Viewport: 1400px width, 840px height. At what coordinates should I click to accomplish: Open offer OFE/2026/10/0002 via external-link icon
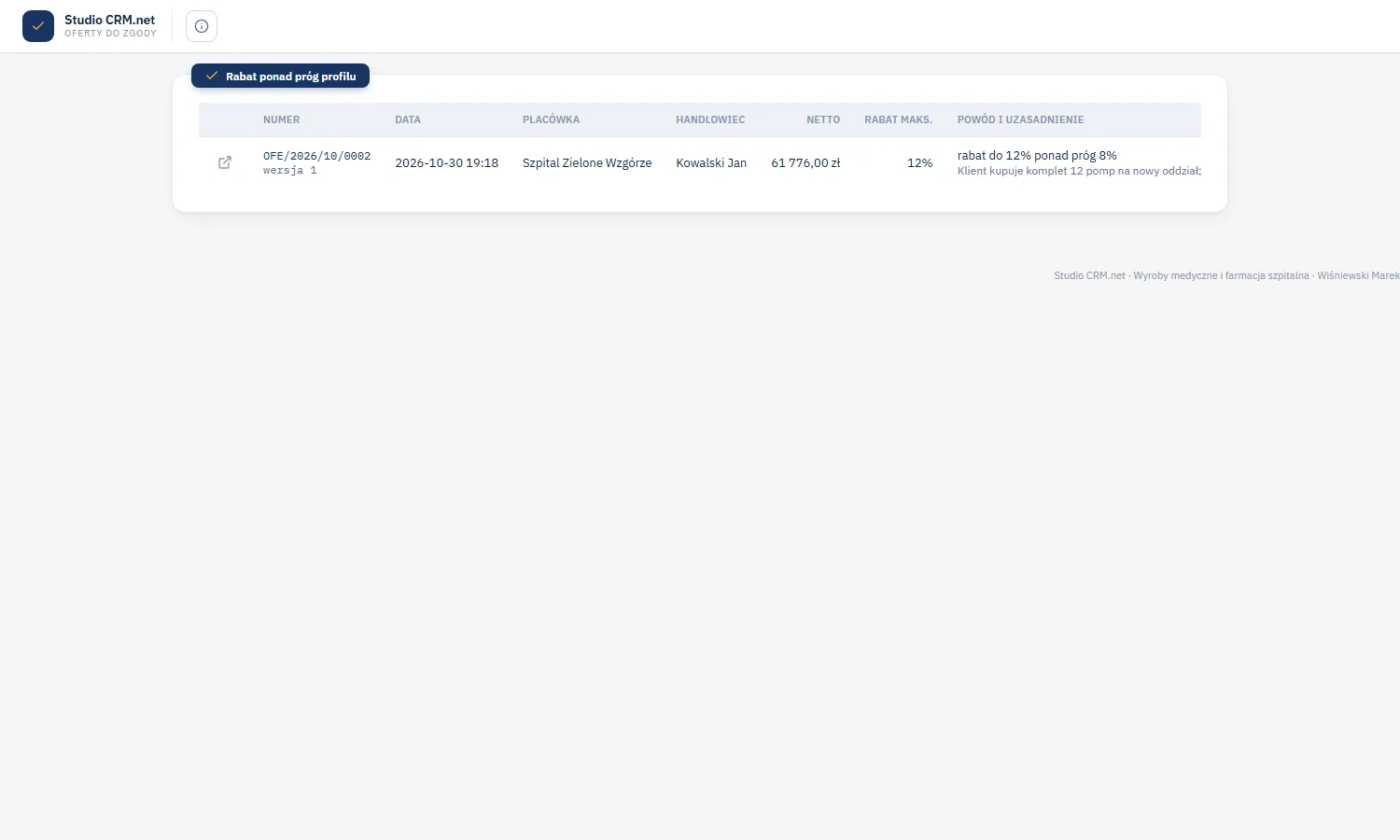pos(225,162)
